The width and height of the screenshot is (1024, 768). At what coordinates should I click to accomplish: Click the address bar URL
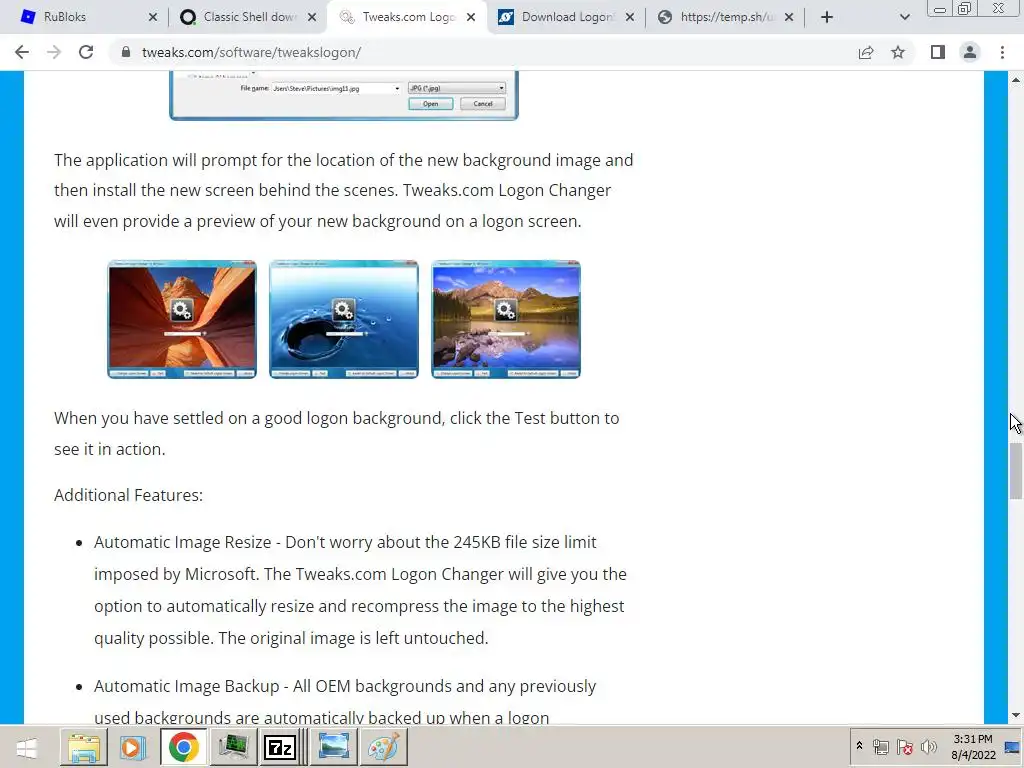coord(251,52)
